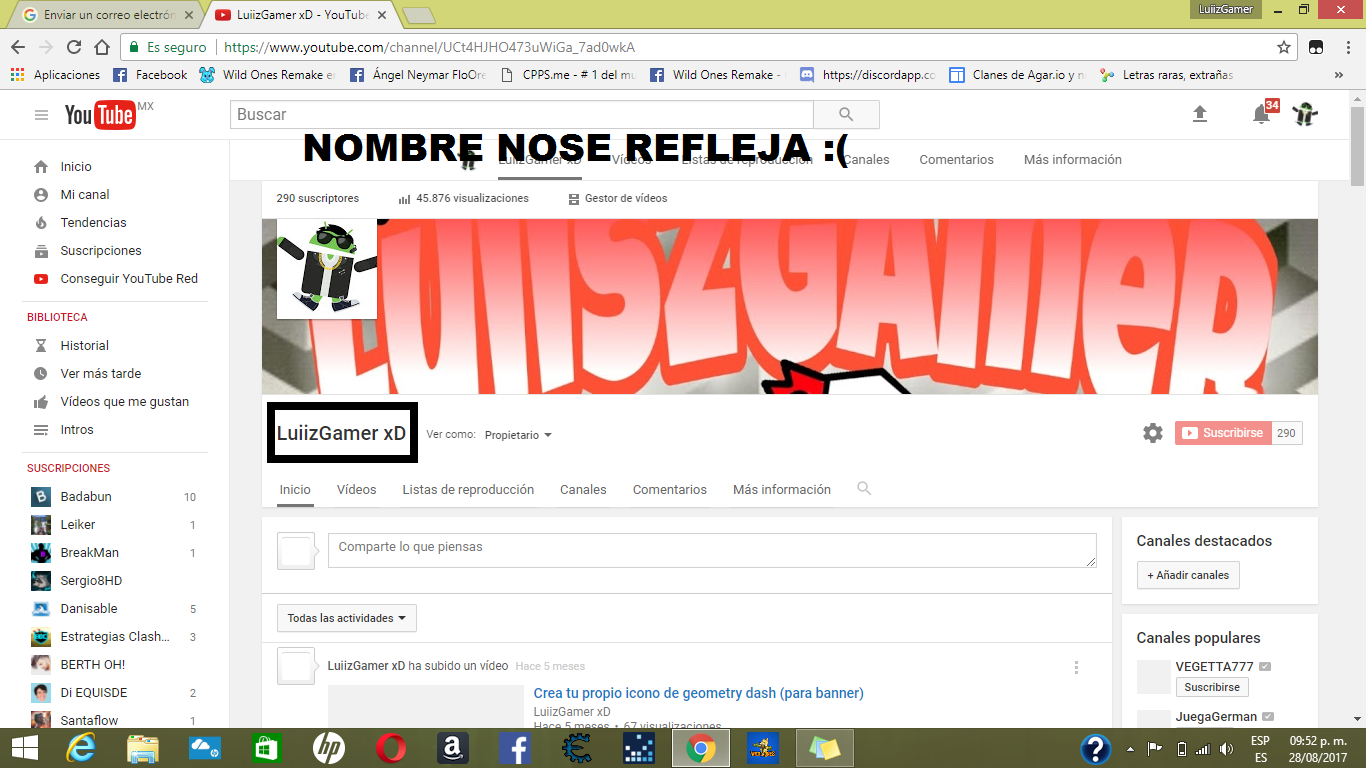Open channel settings gear icon
This screenshot has height=768, width=1366.
[1153, 433]
